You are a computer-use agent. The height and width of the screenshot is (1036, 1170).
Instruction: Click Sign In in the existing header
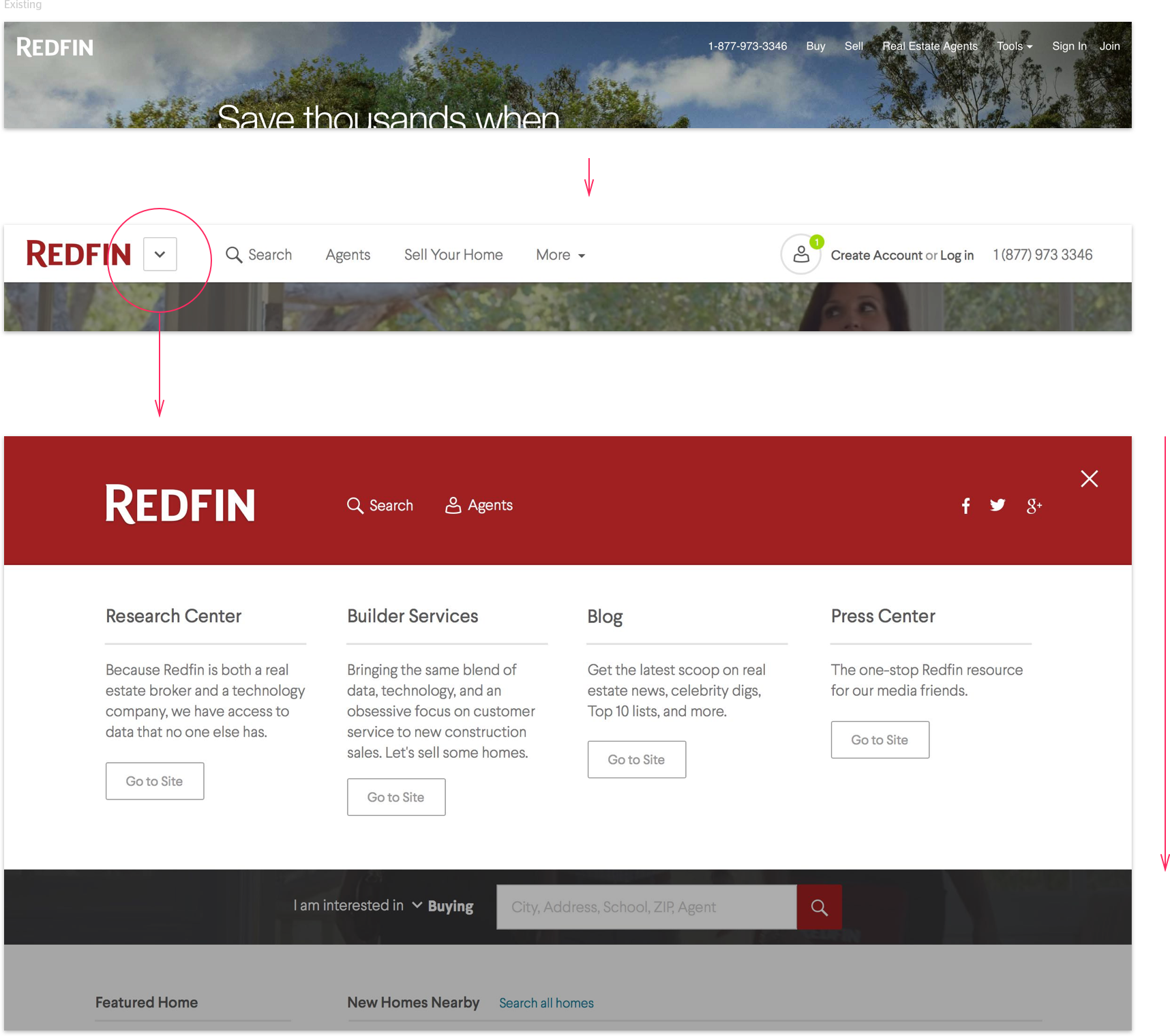1069,46
